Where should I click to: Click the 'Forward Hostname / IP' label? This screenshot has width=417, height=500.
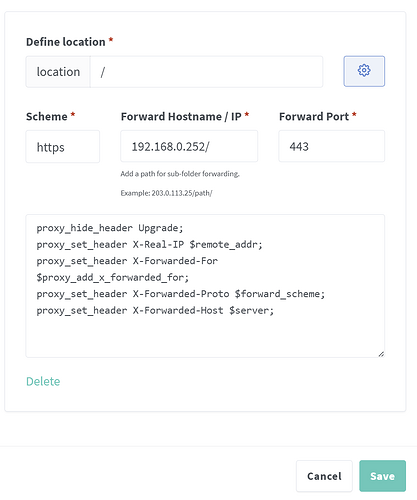(181, 117)
